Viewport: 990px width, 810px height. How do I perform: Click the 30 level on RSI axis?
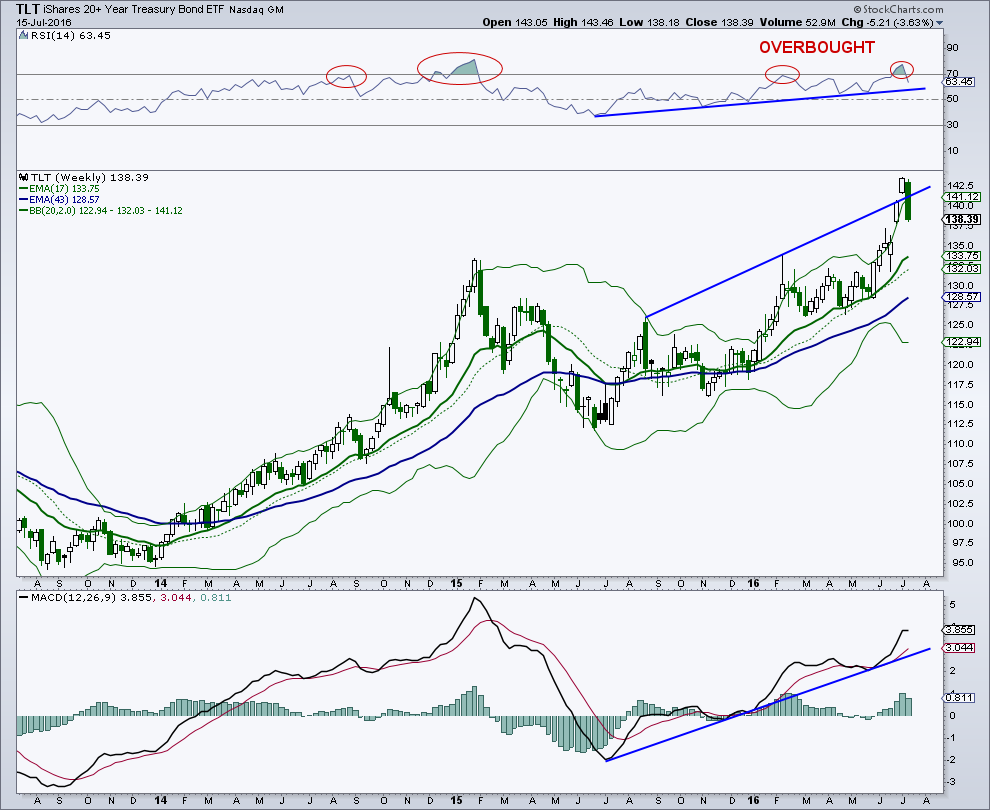pyautogui.click(x=952, y=125)
